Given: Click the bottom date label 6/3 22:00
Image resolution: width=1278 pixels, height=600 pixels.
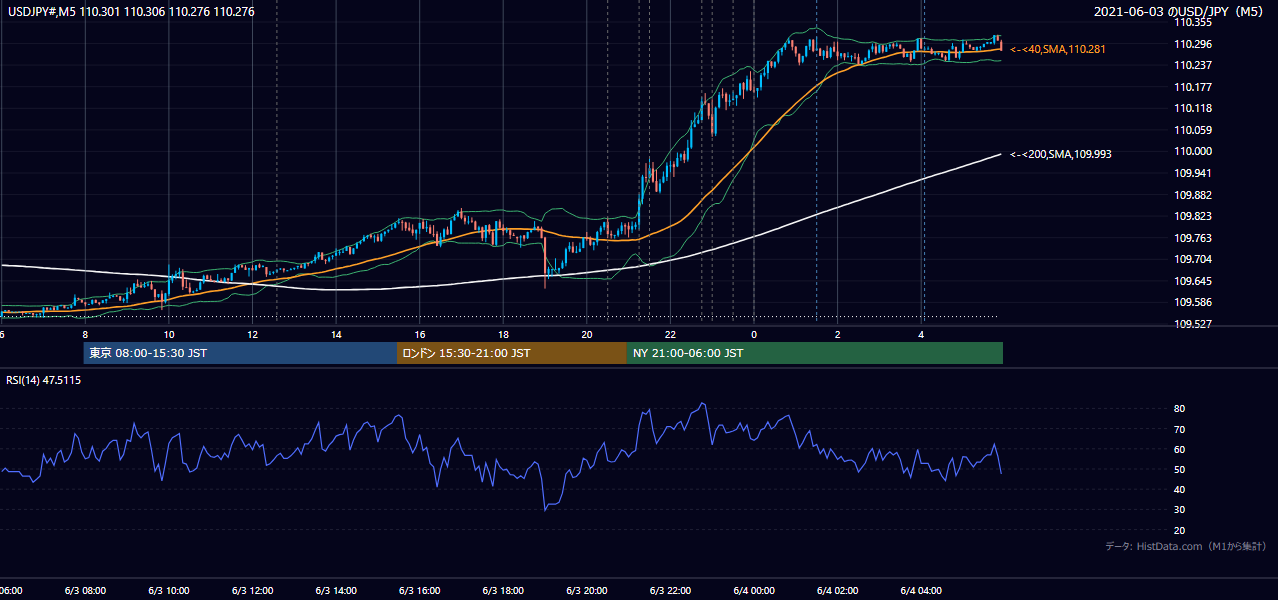Looking at the screenshot, I should 670,591.
